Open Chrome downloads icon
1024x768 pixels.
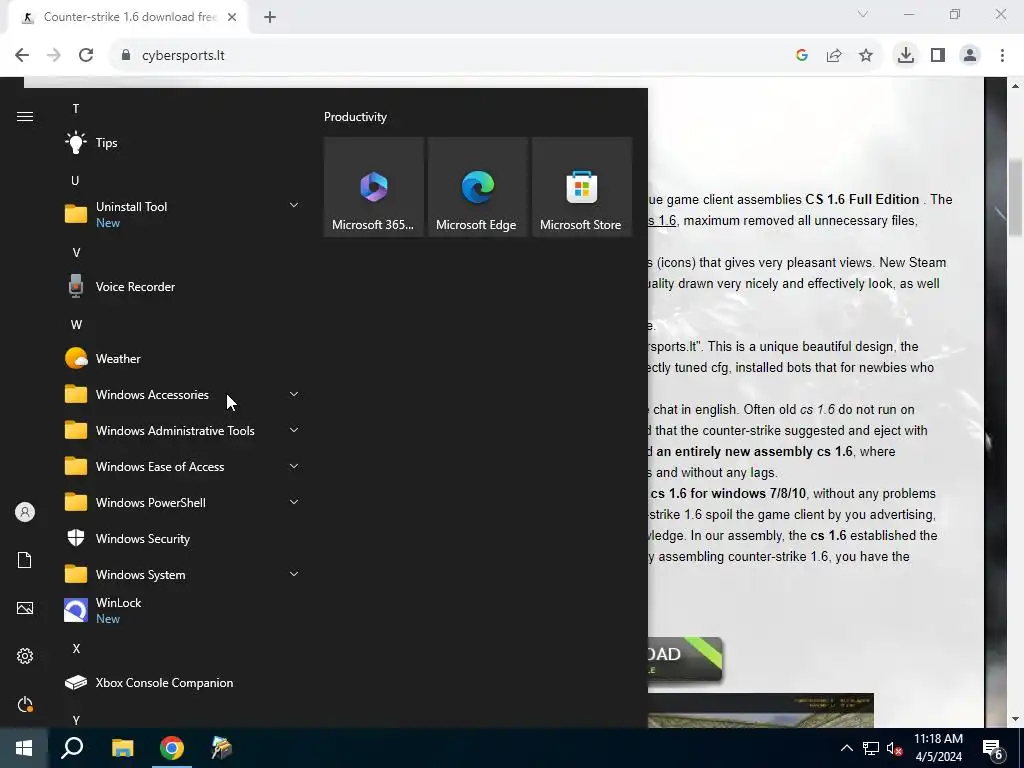tap(905, 56)
